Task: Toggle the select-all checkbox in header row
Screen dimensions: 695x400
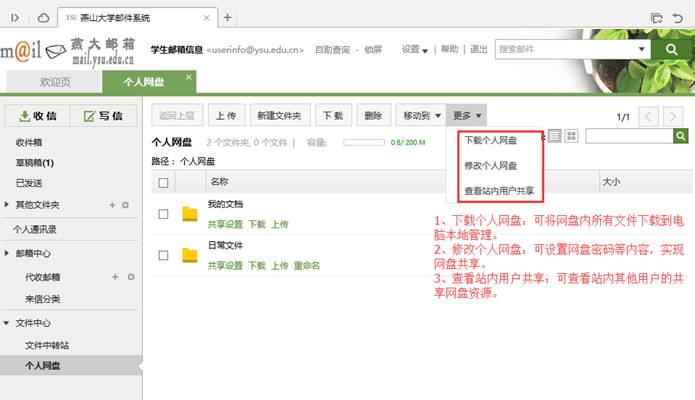Action: tap(164, 183)
